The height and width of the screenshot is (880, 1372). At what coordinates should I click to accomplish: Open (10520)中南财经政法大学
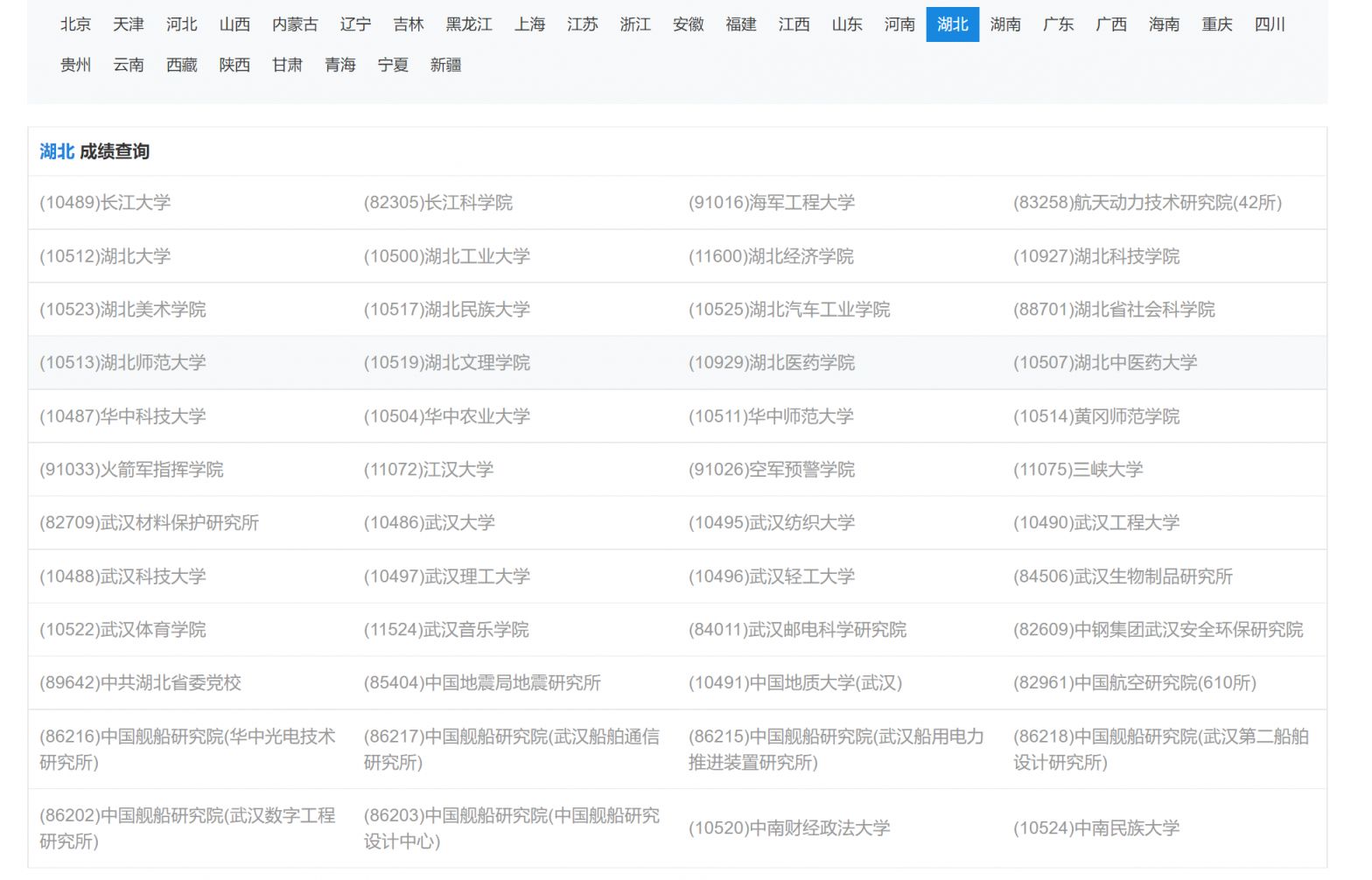[789, 828]
